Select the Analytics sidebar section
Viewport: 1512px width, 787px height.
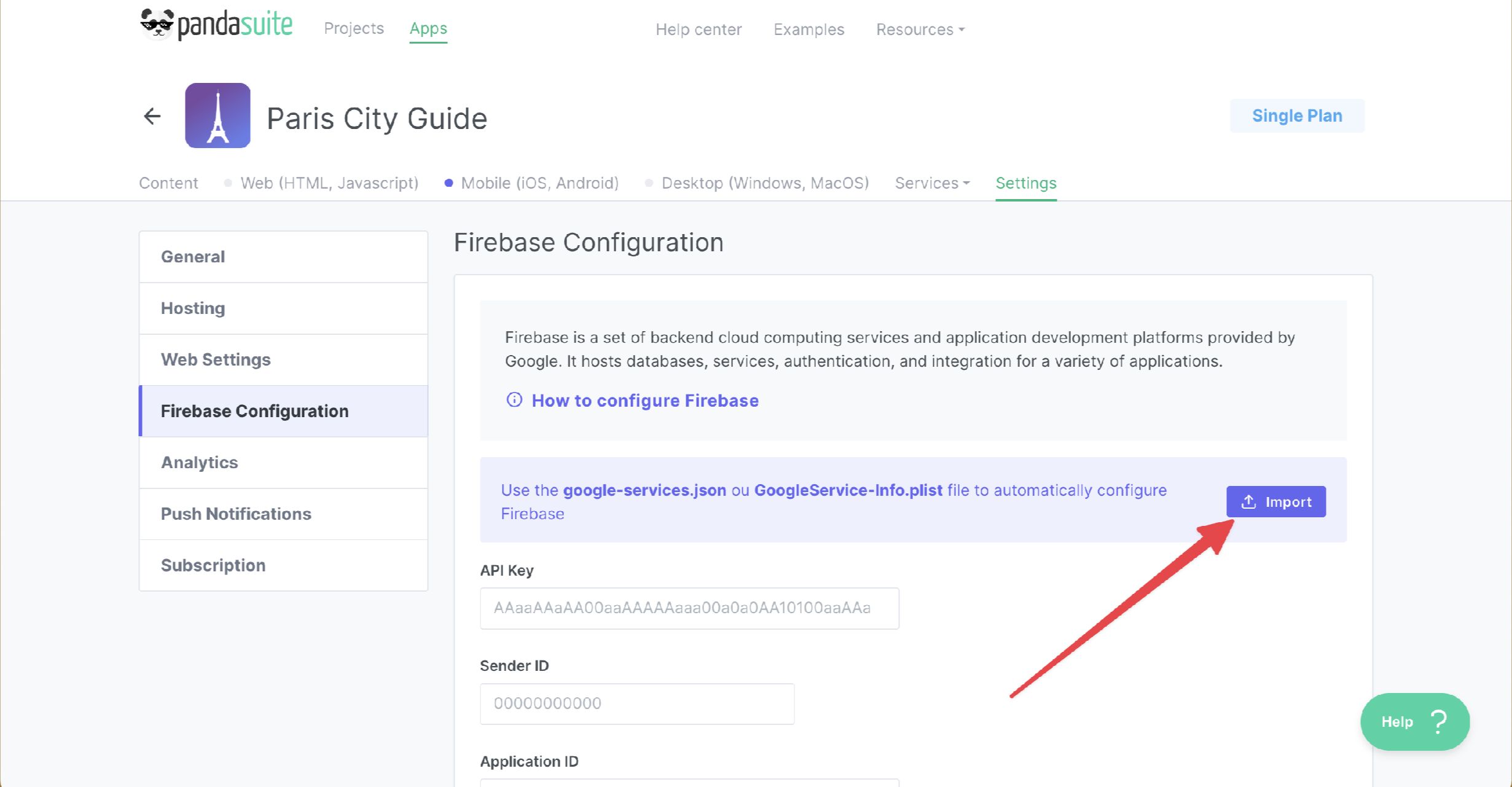point(199,463)
